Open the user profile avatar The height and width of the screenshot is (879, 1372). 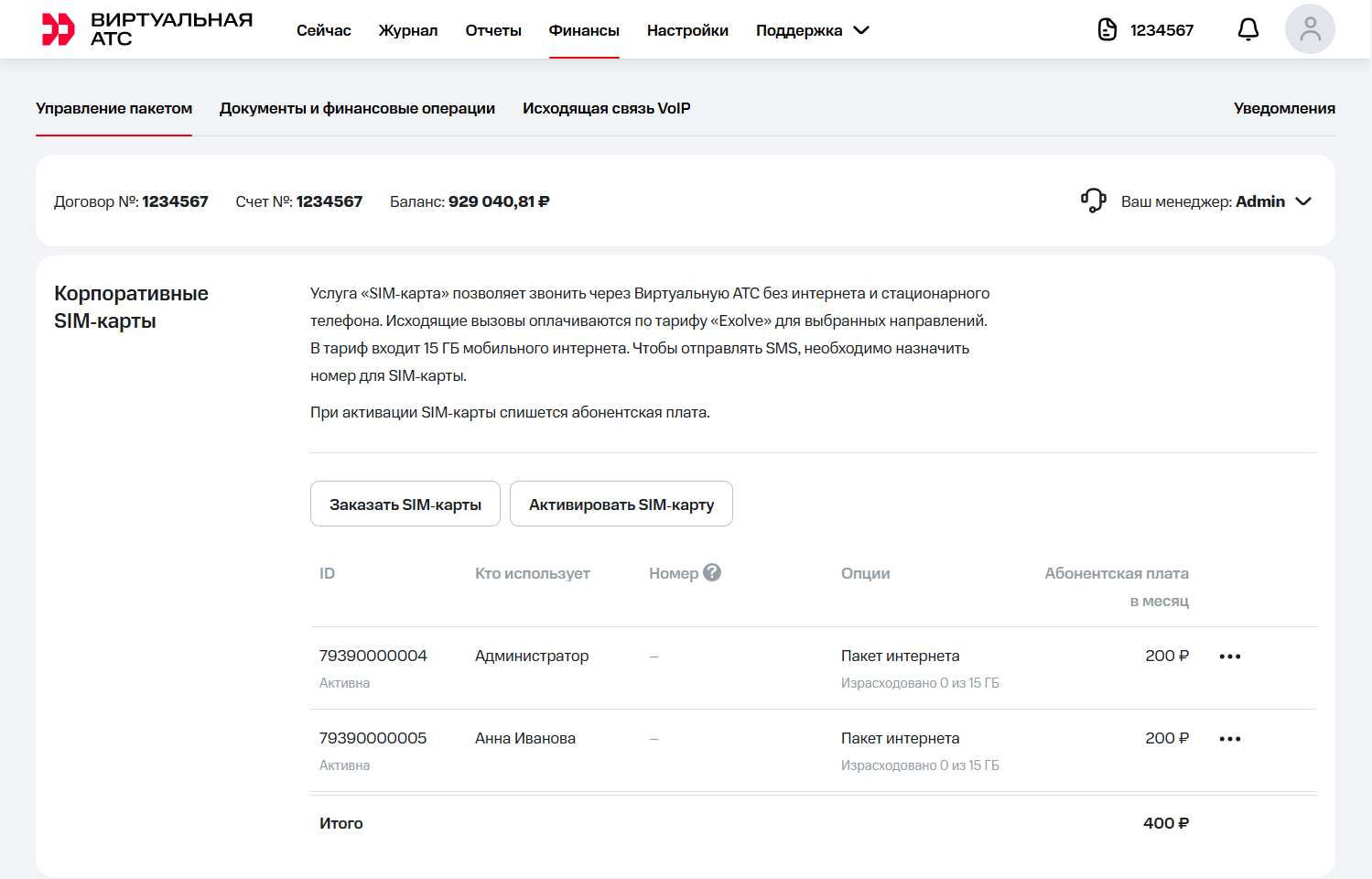[x=1309, y=29]
